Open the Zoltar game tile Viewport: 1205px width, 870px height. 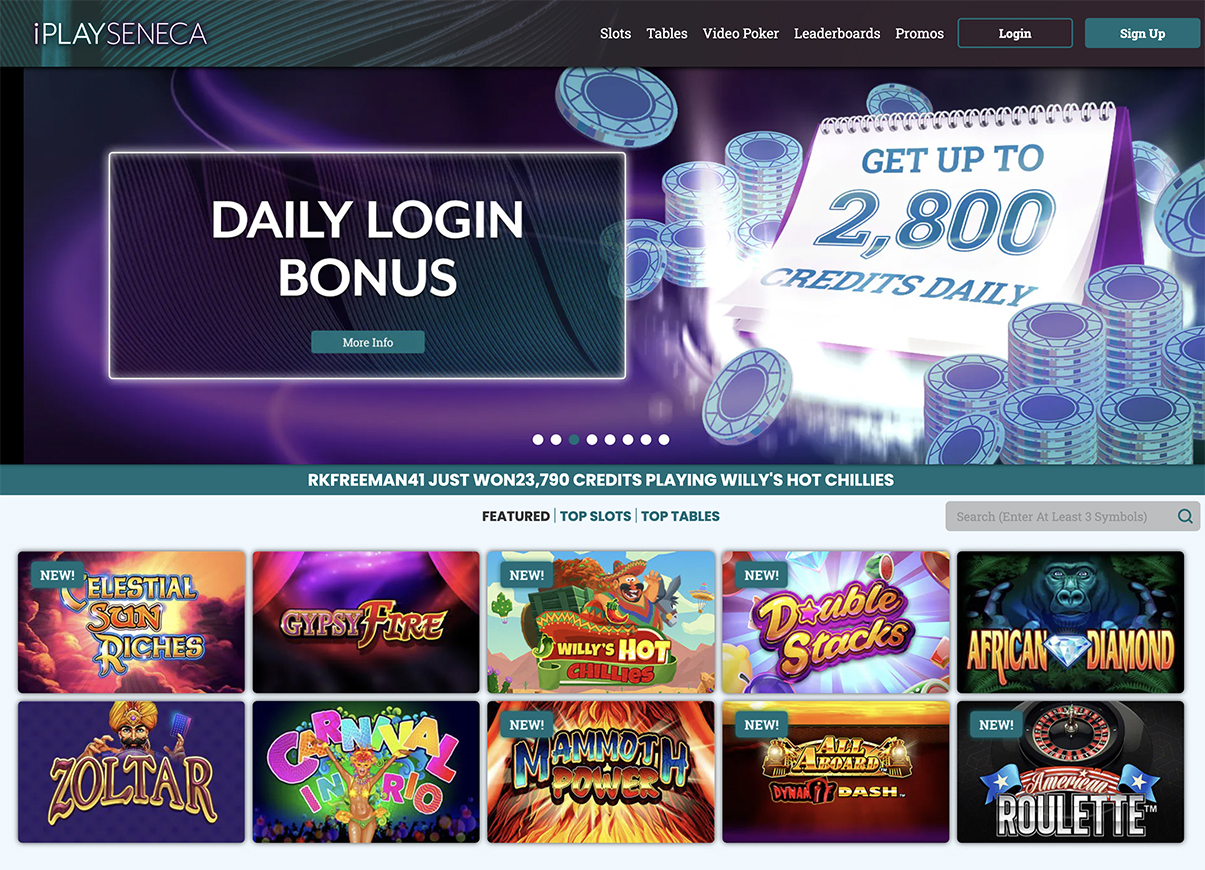pyautogui.click(x=131, y=772)
